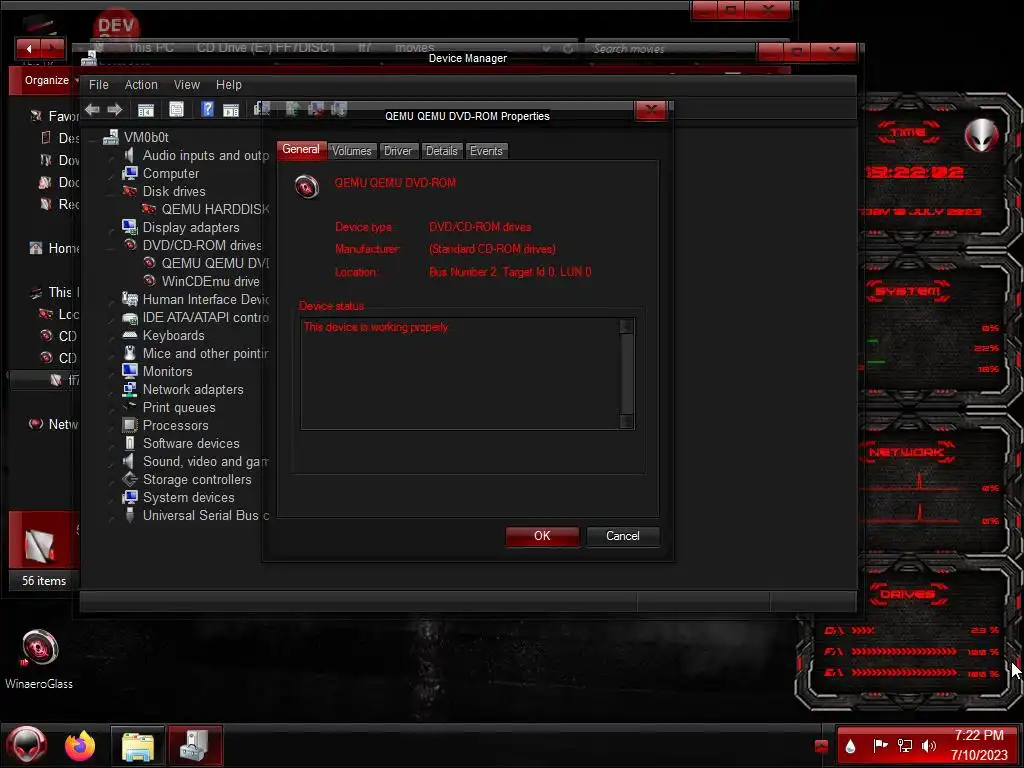Click the System devices category icon
The width and height of the screenshot is (1024, 768).
pos(129,497)
